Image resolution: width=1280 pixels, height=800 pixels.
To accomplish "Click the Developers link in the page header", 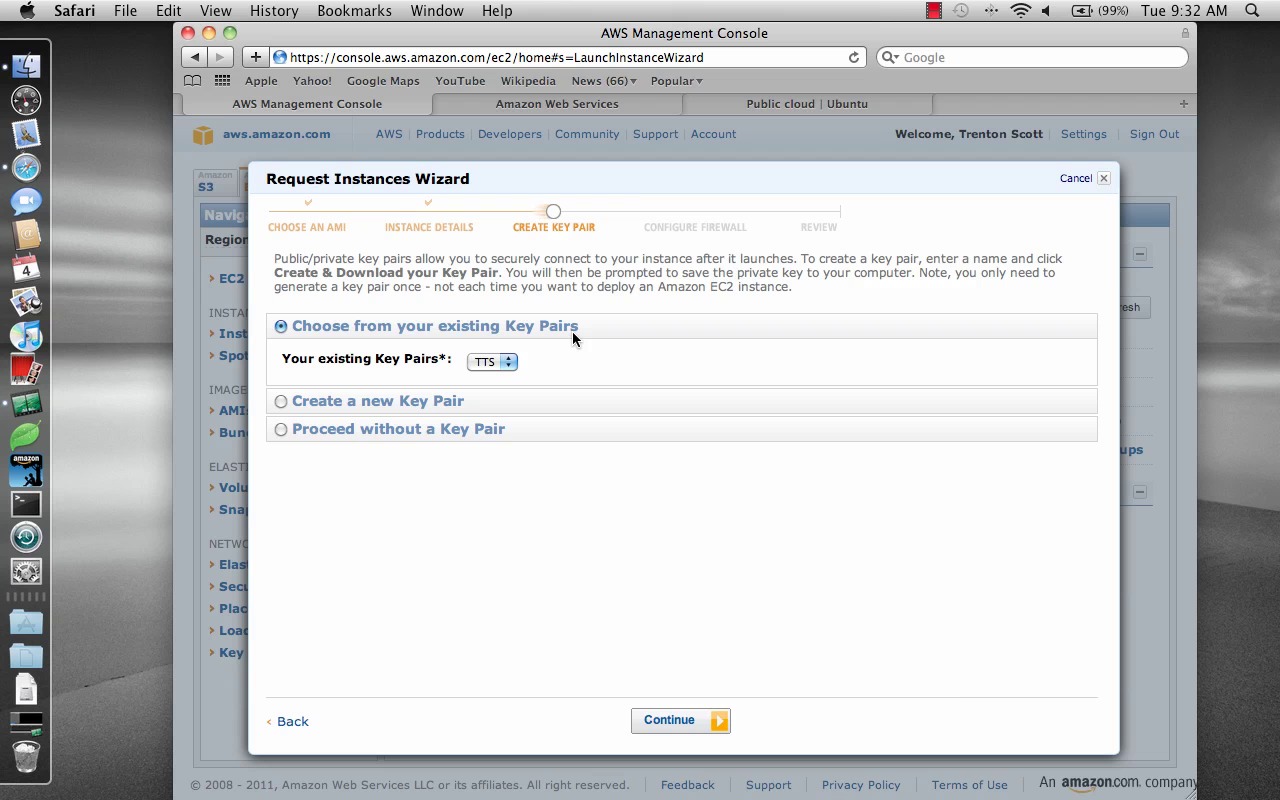I will (510, 134).
